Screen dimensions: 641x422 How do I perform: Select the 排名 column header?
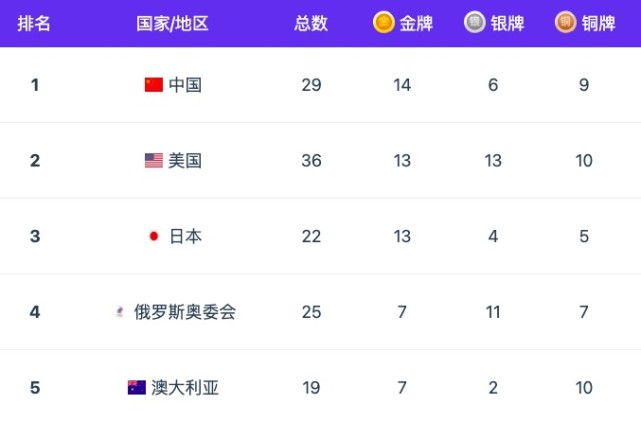point(34,24)
